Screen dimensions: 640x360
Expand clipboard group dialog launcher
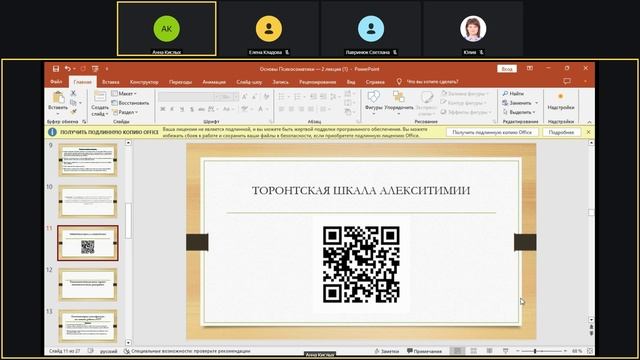pos(84,122)
